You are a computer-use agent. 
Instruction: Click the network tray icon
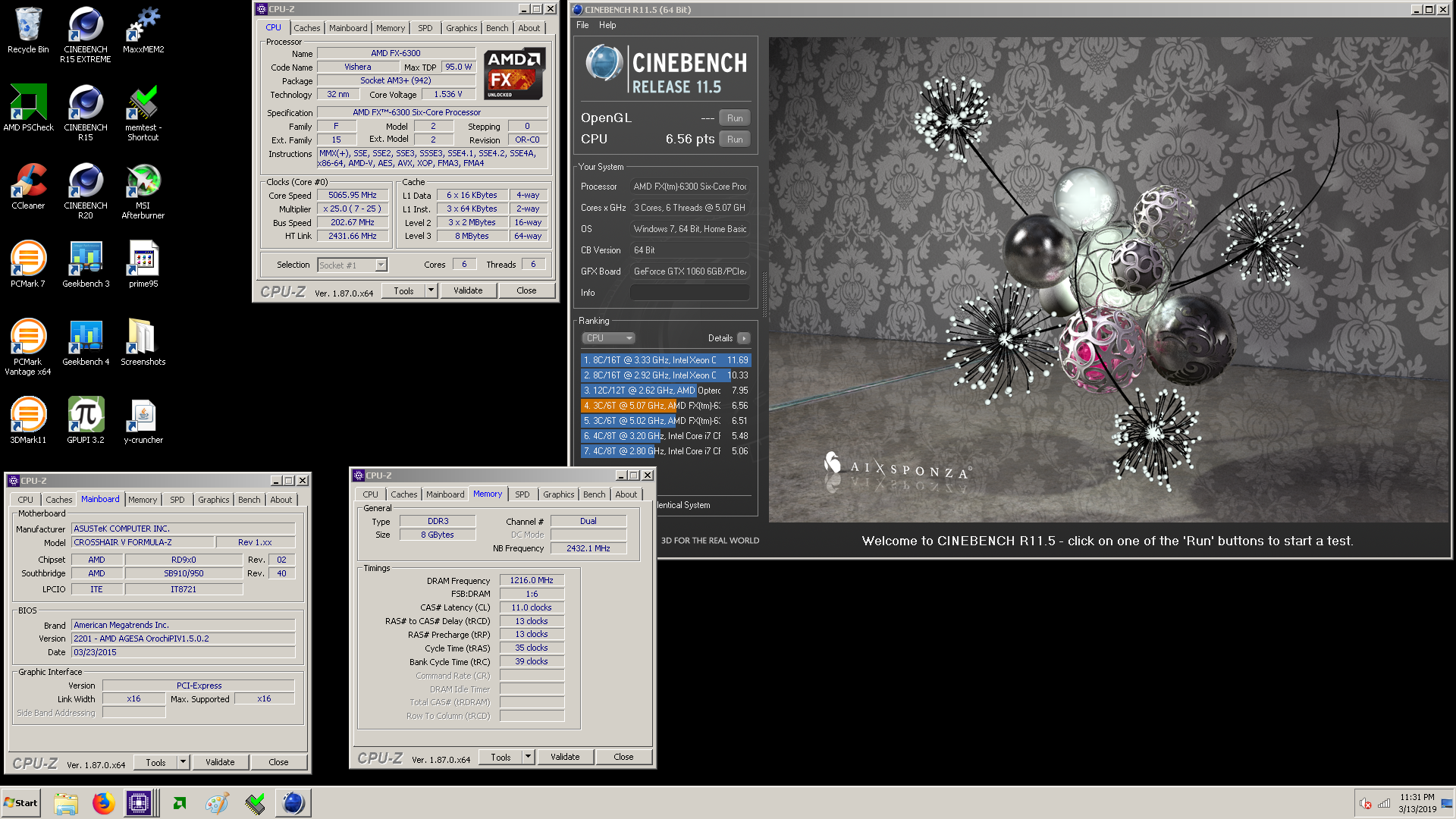1384,804
